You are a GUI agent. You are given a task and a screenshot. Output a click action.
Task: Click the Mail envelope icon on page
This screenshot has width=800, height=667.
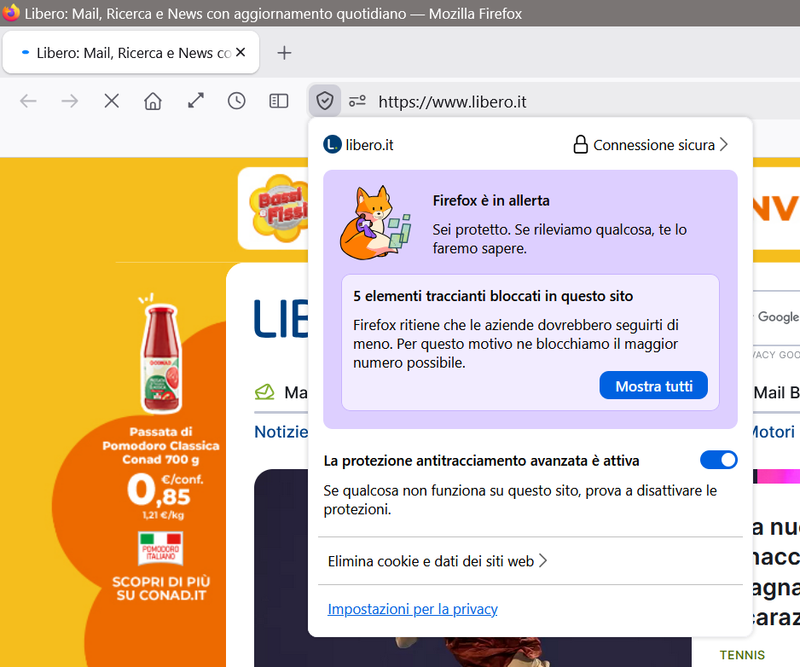(264, 392)
